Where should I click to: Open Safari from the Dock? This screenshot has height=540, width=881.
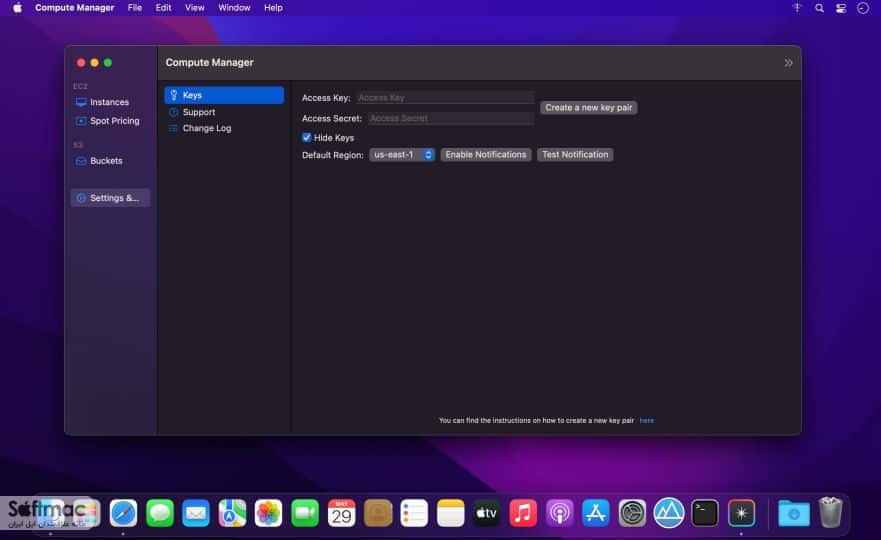[x=123, y=513]
